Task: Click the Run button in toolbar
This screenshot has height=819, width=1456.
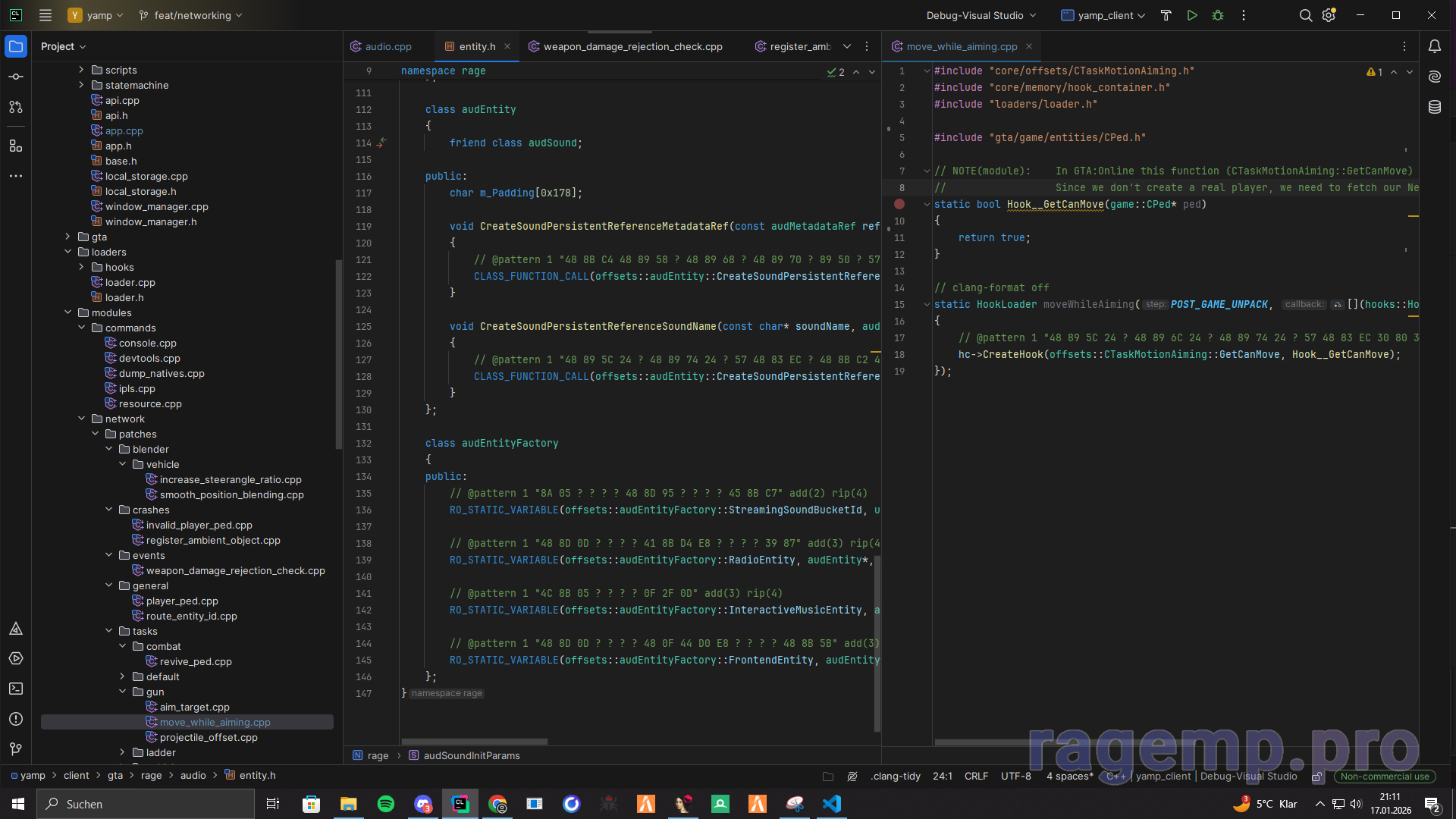Action: pyautogui.click(x=1192, y=15)
